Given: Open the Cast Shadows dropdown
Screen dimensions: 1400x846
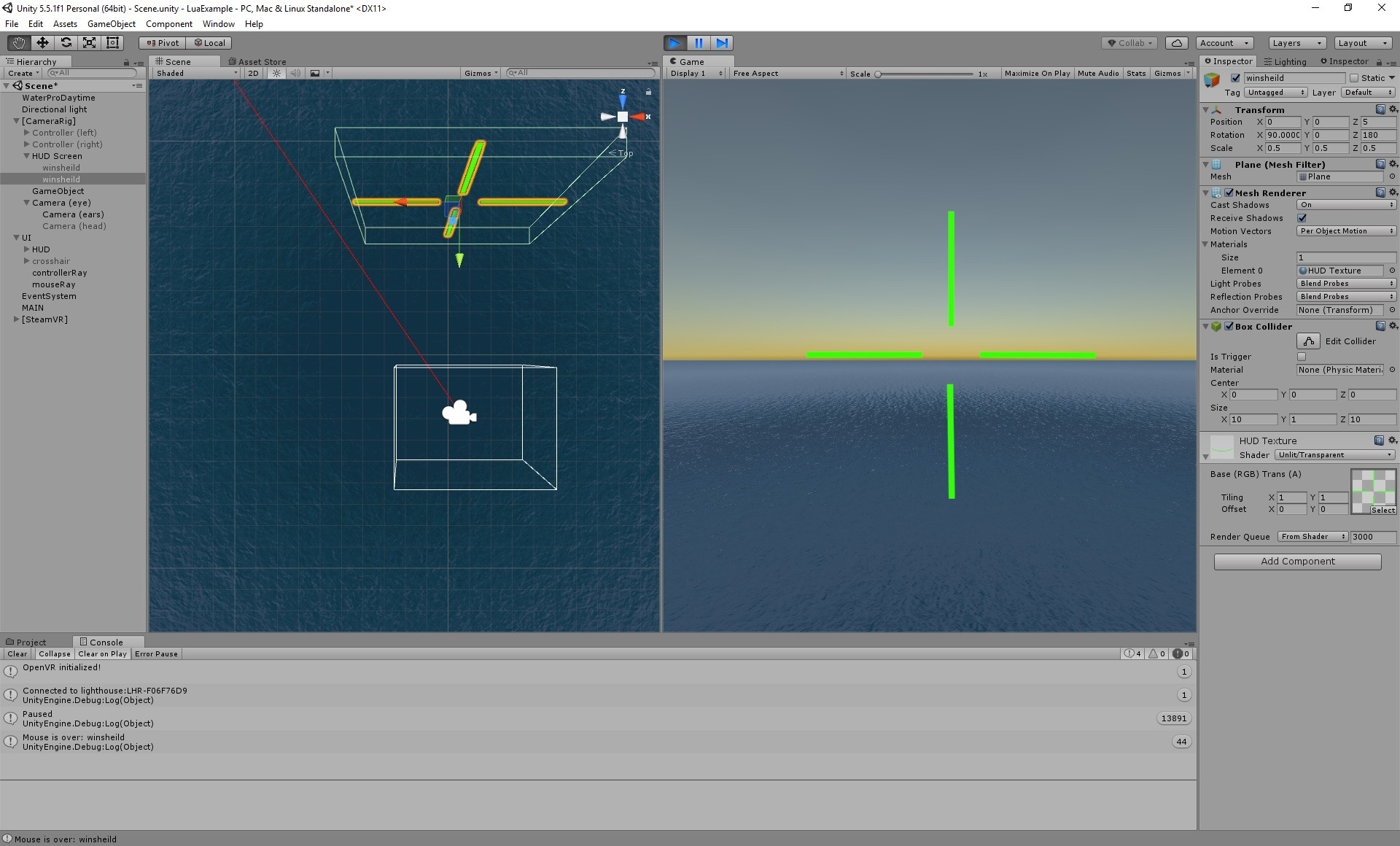Looking at the screenshot, I should point(1346,205).
